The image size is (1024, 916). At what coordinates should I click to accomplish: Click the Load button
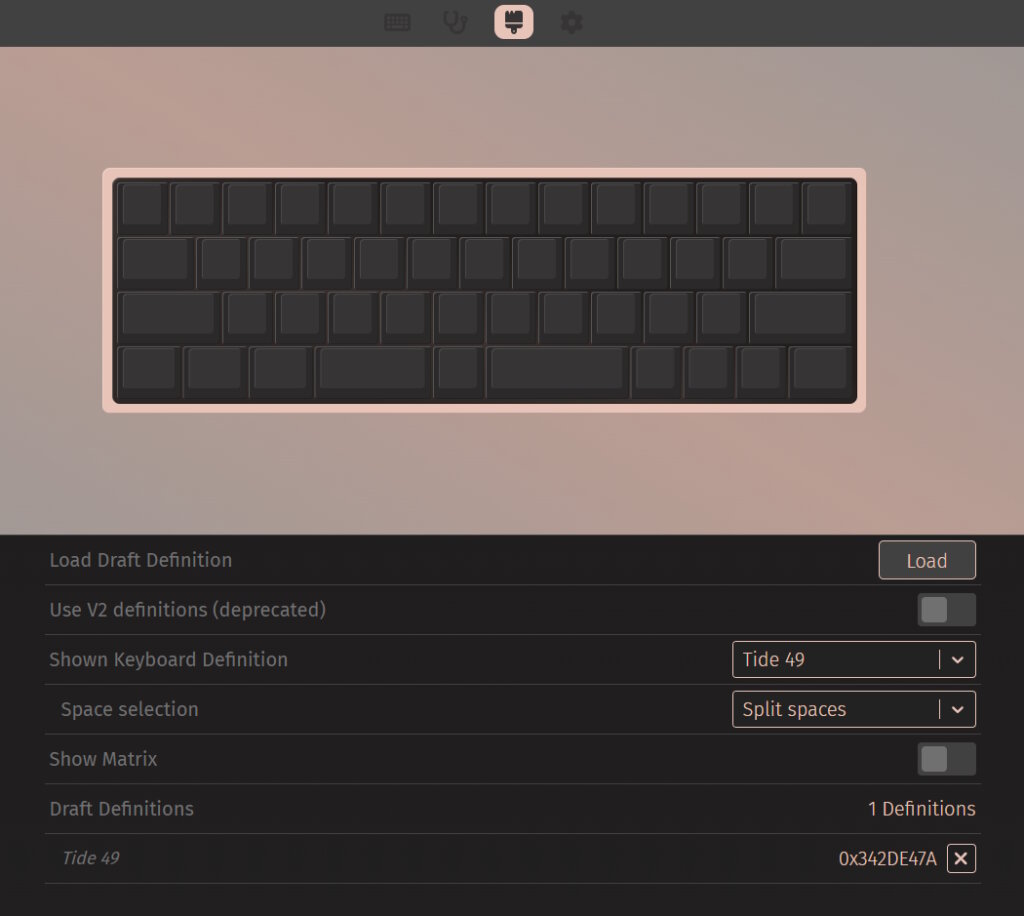point(927,560)
